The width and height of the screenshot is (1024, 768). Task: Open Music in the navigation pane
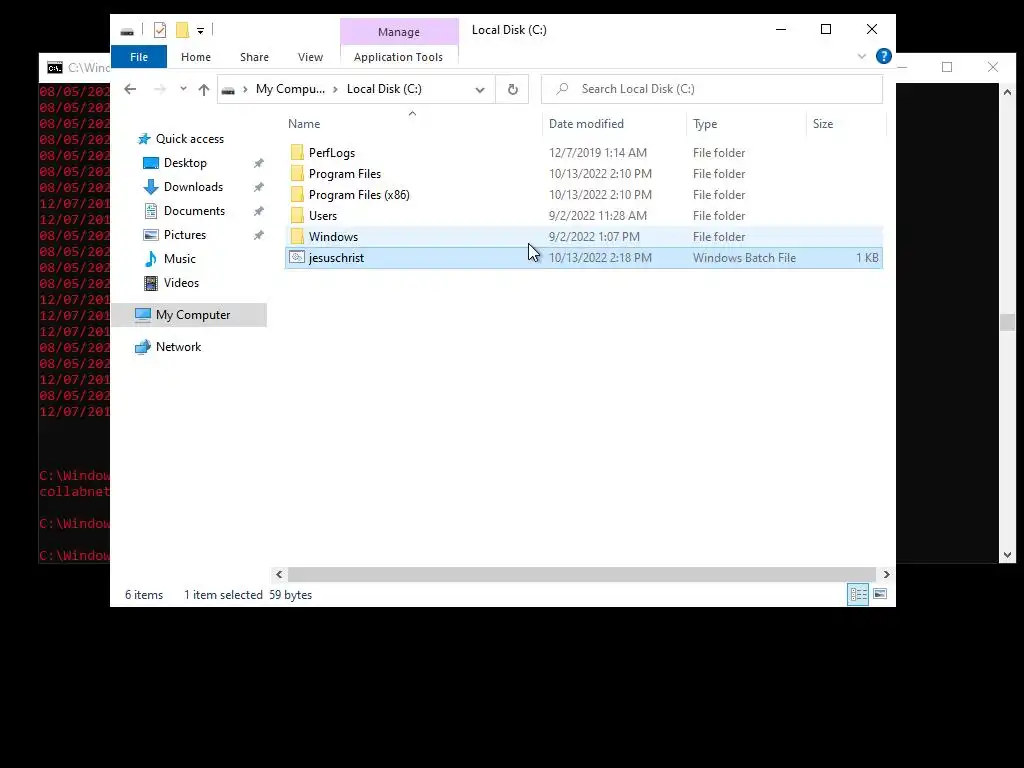tap(180, 259)
